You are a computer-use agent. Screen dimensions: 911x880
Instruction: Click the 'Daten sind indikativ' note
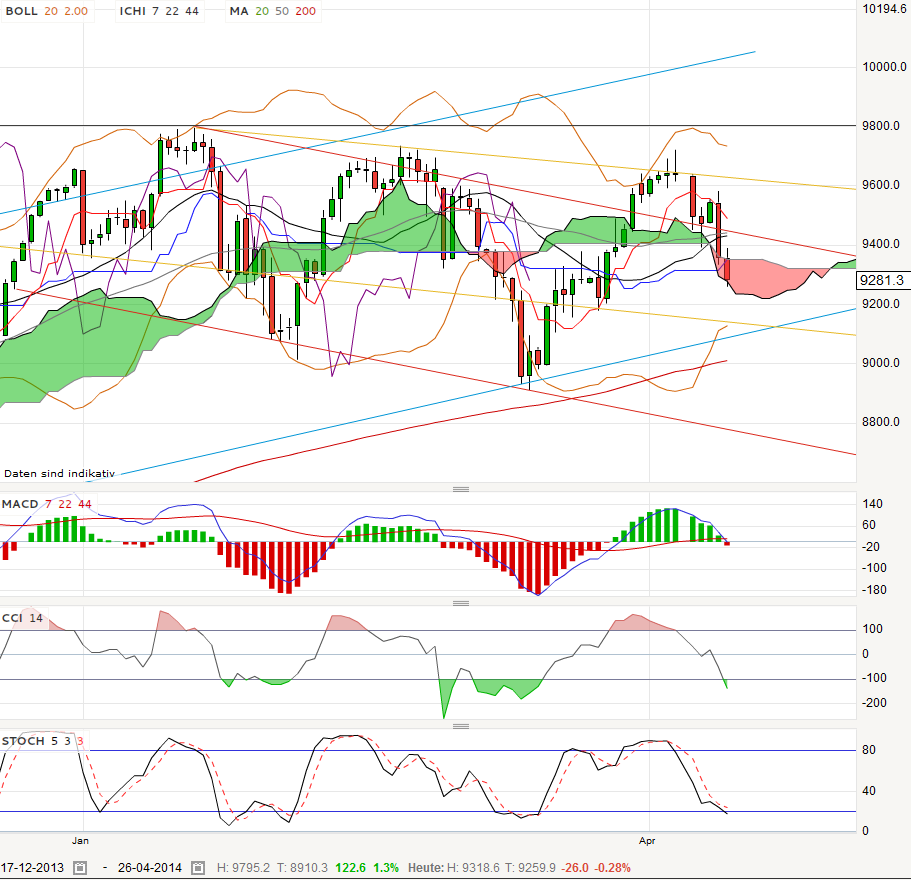point(59,473)
